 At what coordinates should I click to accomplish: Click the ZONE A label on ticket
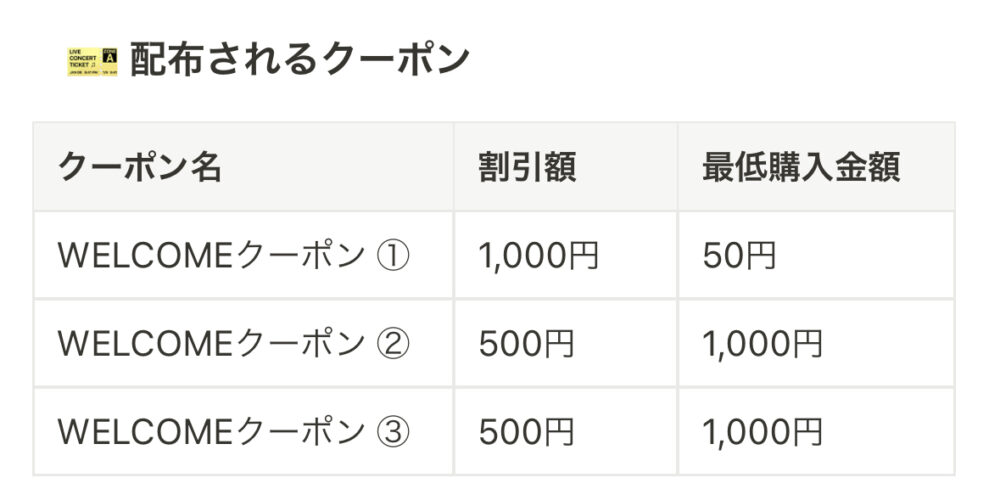pos(110,56)
